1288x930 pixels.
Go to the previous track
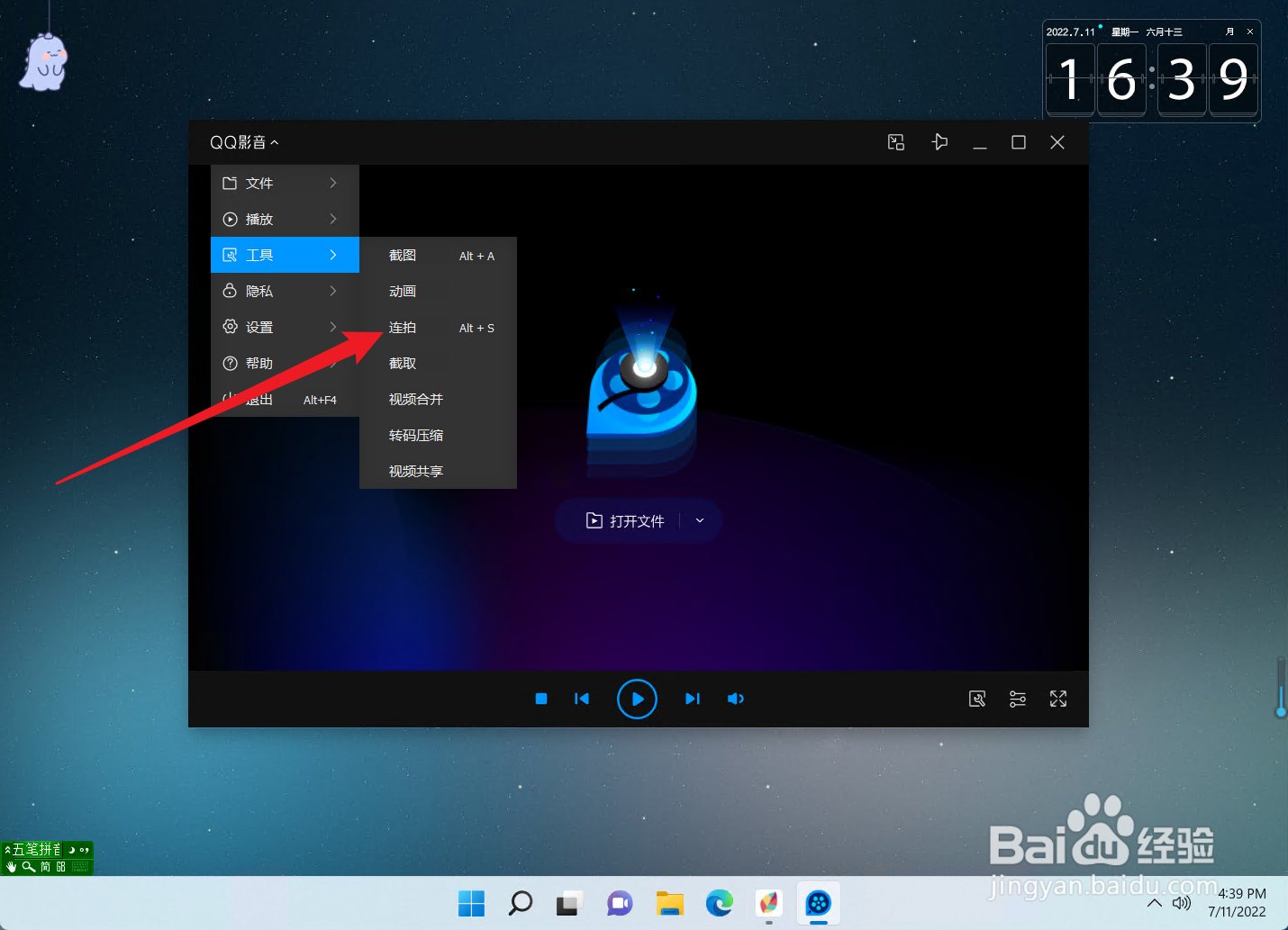[x=582, y=699]
